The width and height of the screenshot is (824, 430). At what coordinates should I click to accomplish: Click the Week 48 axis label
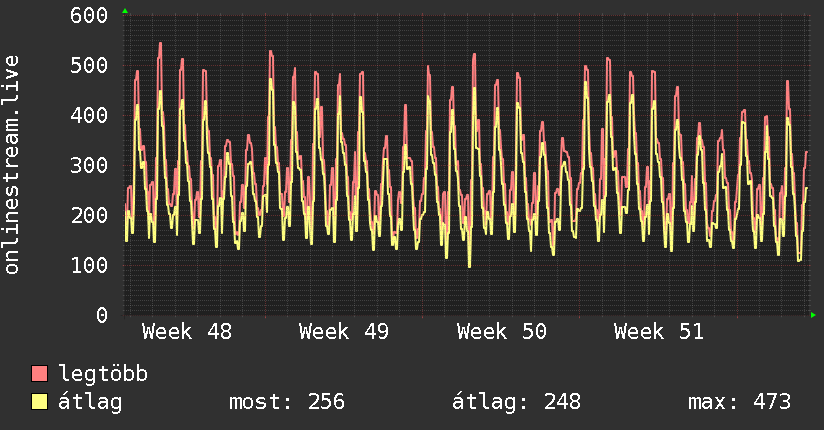point(187,332)
